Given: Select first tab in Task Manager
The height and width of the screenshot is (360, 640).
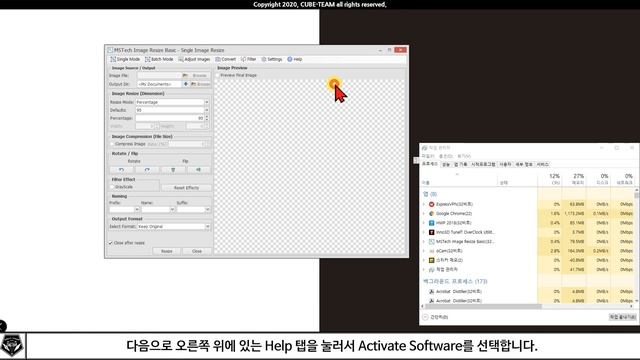Looking at the screenshot, I should click(x=430, y=164).
